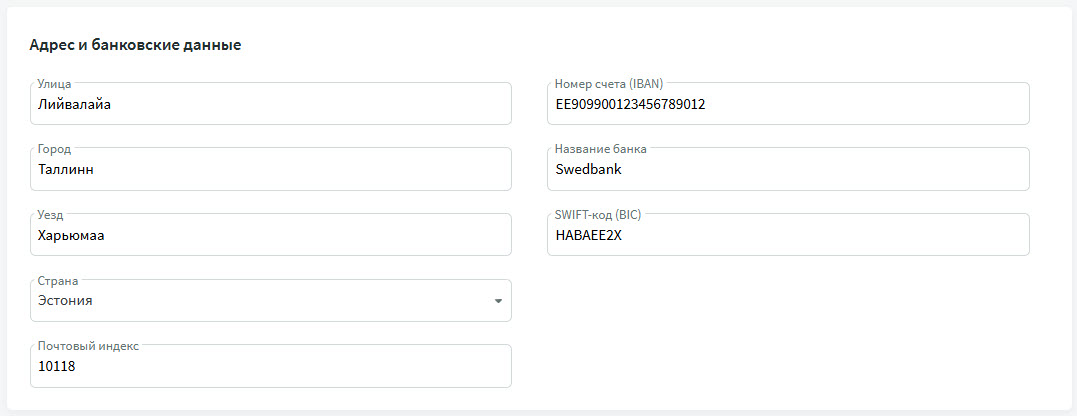Click the 'Уезд' floating field label
The width and height of the screenshot is (1077, 416).
pos(51,215)
